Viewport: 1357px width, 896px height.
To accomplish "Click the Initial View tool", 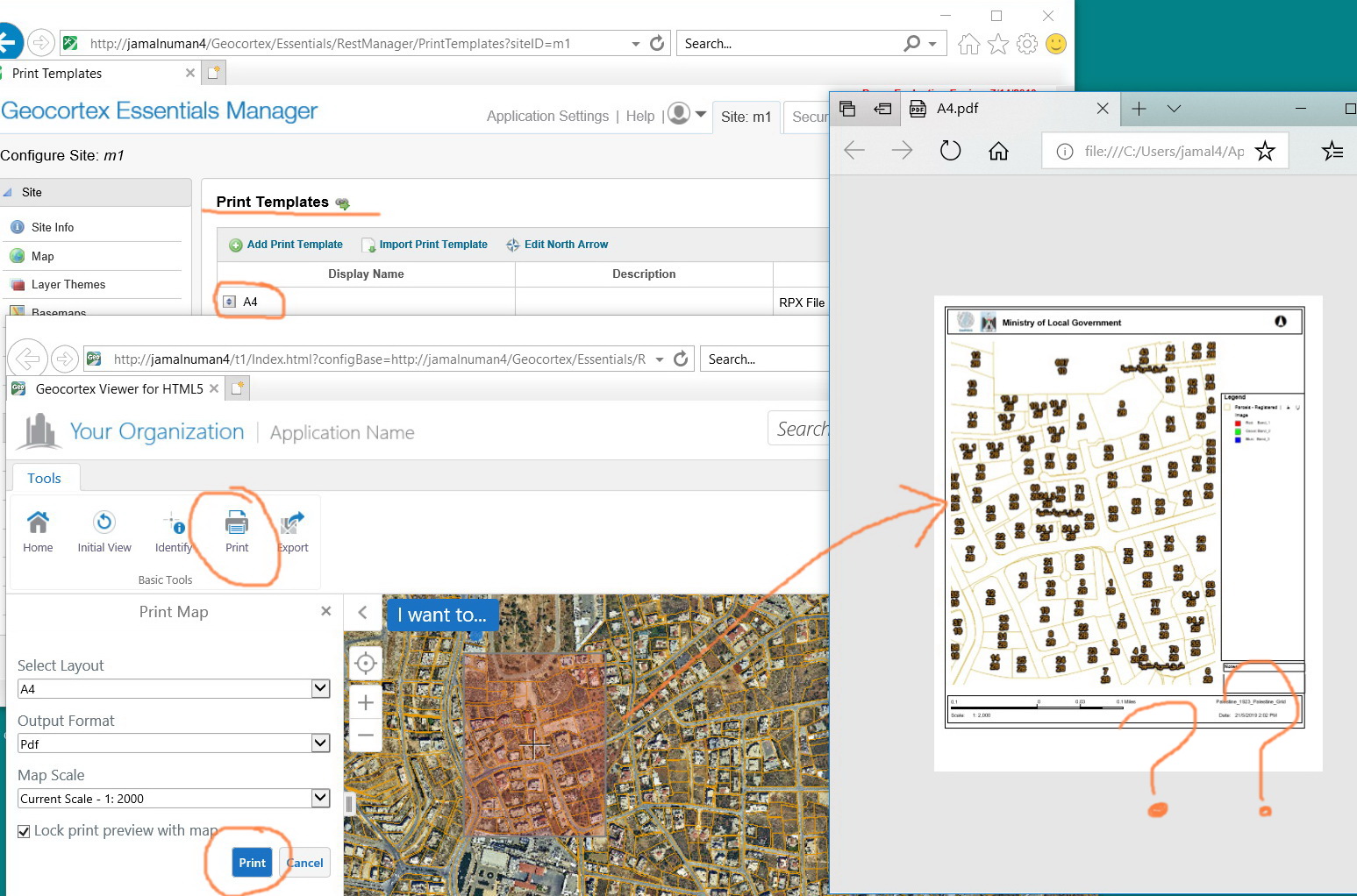I will point(104,531).
